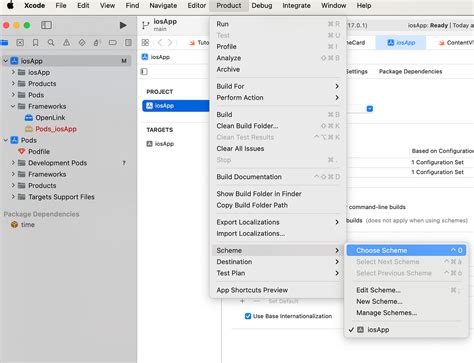Screen dimensions: 474x363
Task: Open the Product menu
Action: (229, 6)
